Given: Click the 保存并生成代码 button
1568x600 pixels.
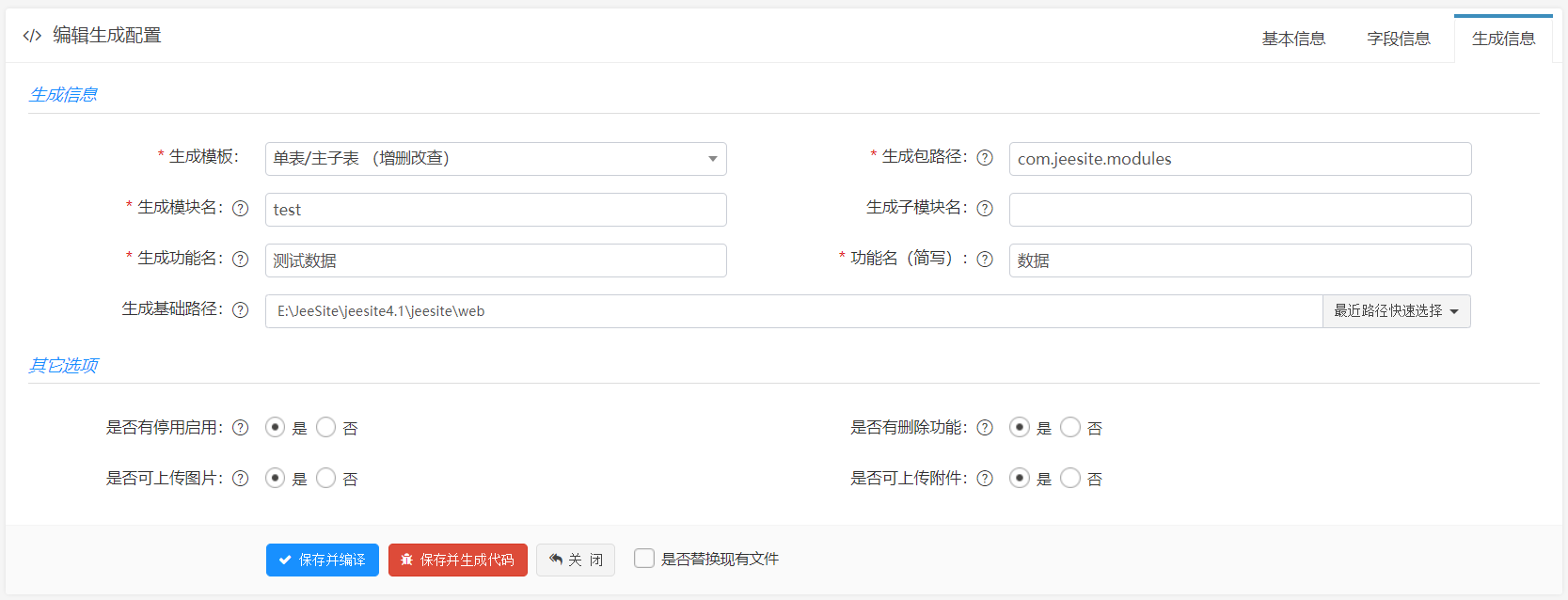Looking at the screenshot, I should coord(458,560).
